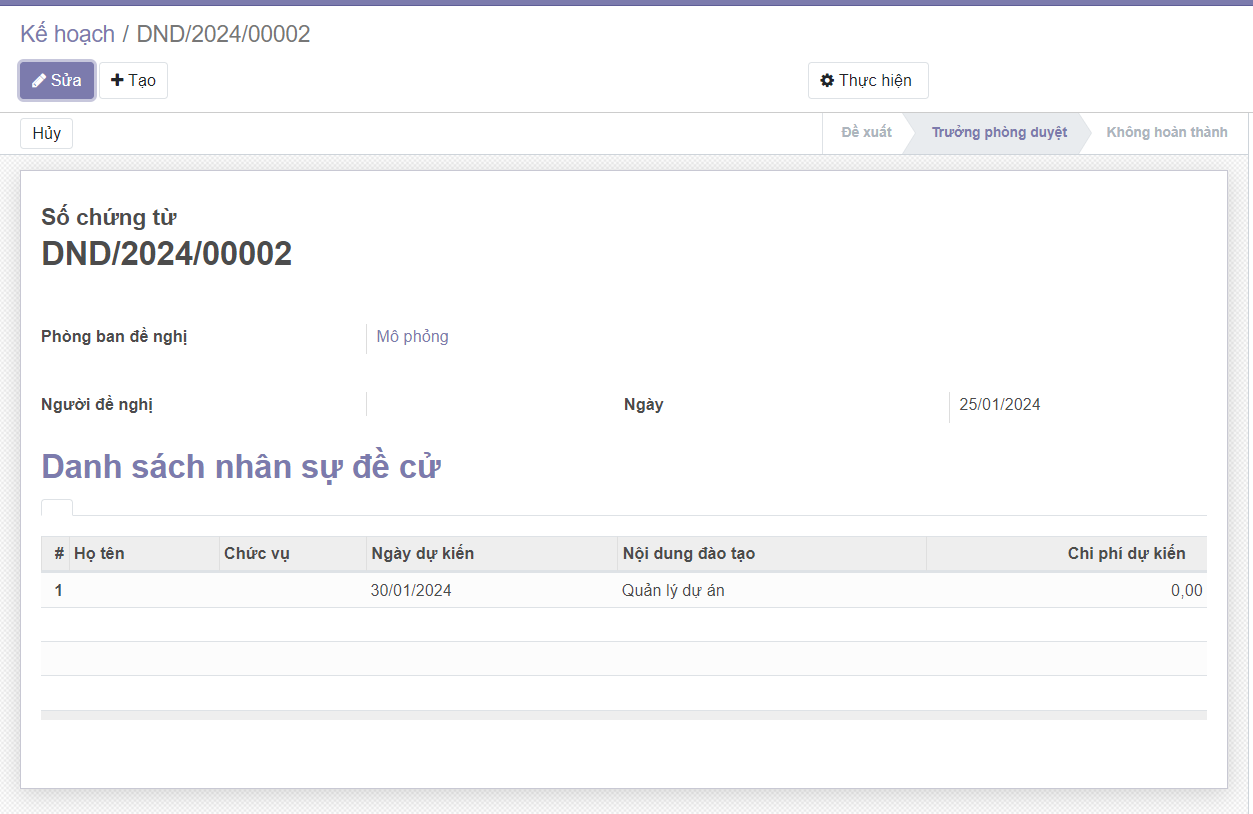Sort table by Ngày dự kiến column

coord(422,554)
